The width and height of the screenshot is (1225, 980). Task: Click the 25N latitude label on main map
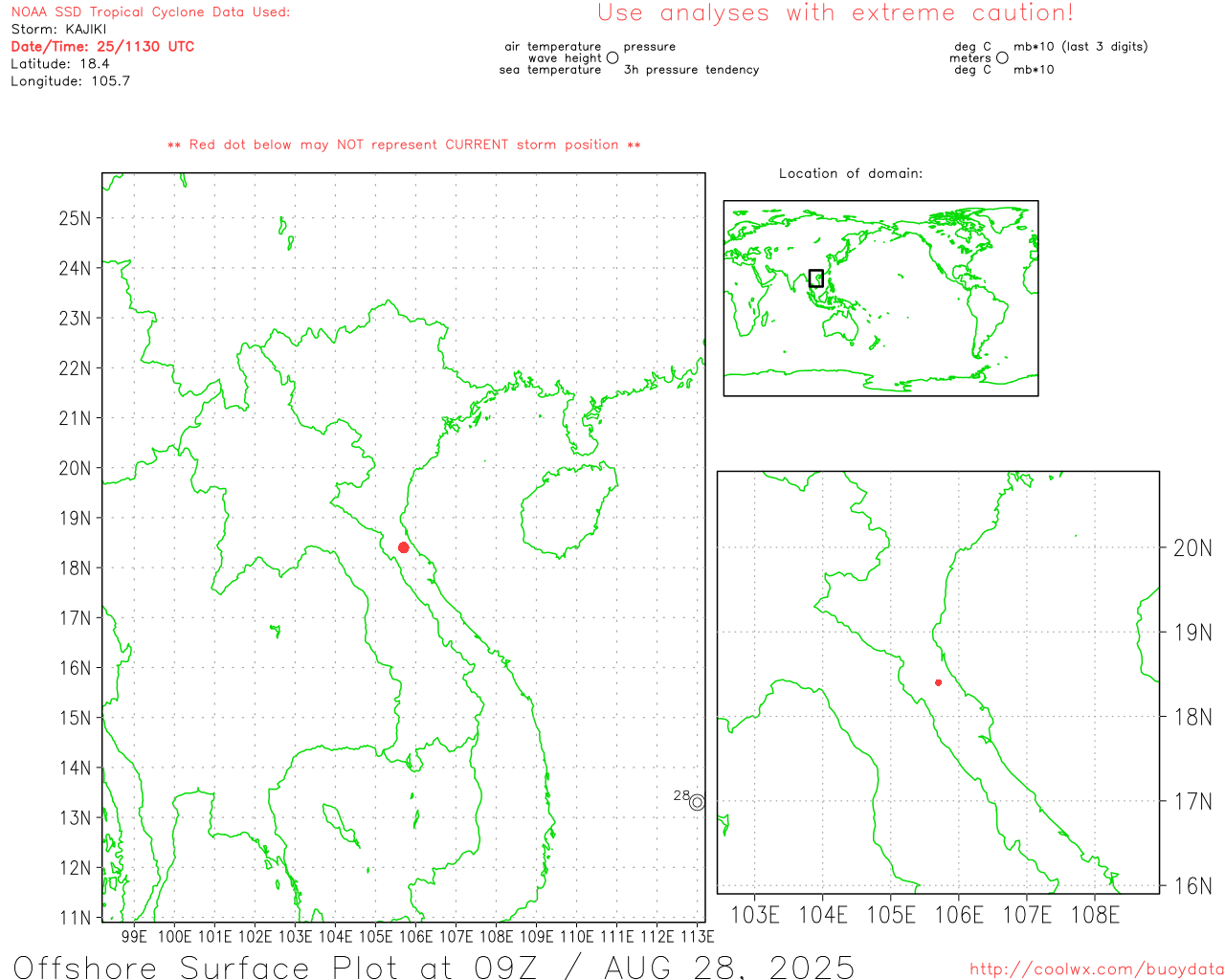tap(75, 217)
